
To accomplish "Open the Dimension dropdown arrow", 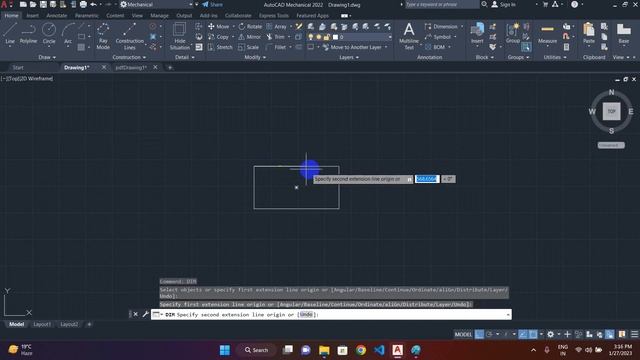I will click(462, 27).
